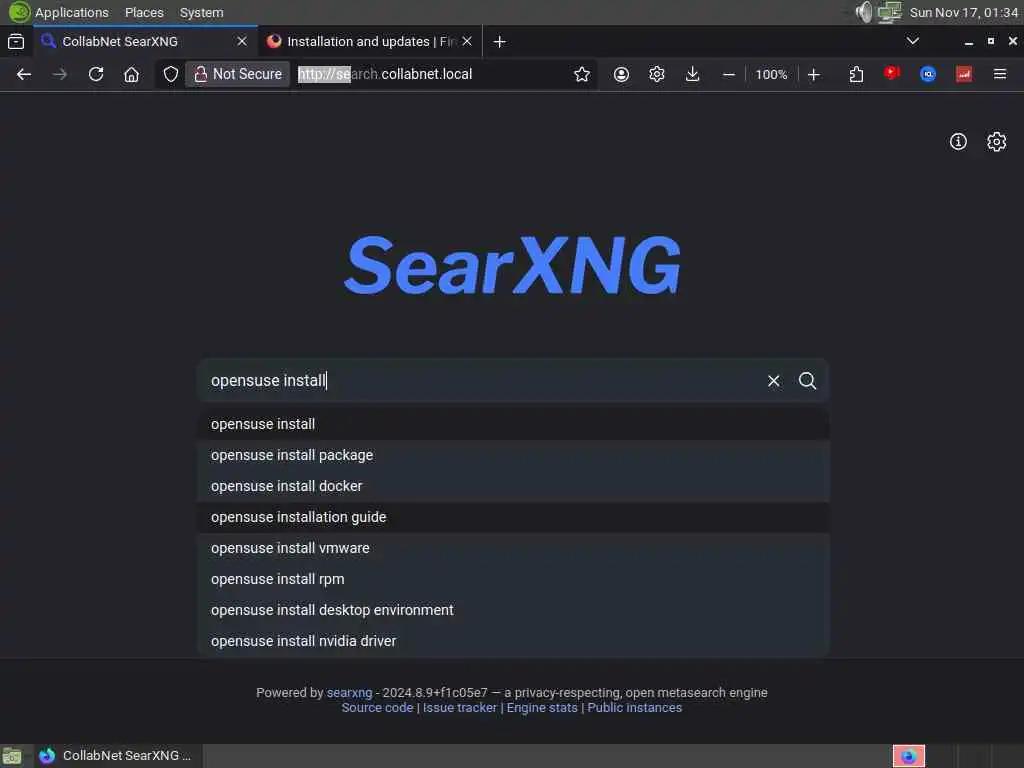Open the Public instances link
1024x768 pixels.
click(x=635, y=708)
